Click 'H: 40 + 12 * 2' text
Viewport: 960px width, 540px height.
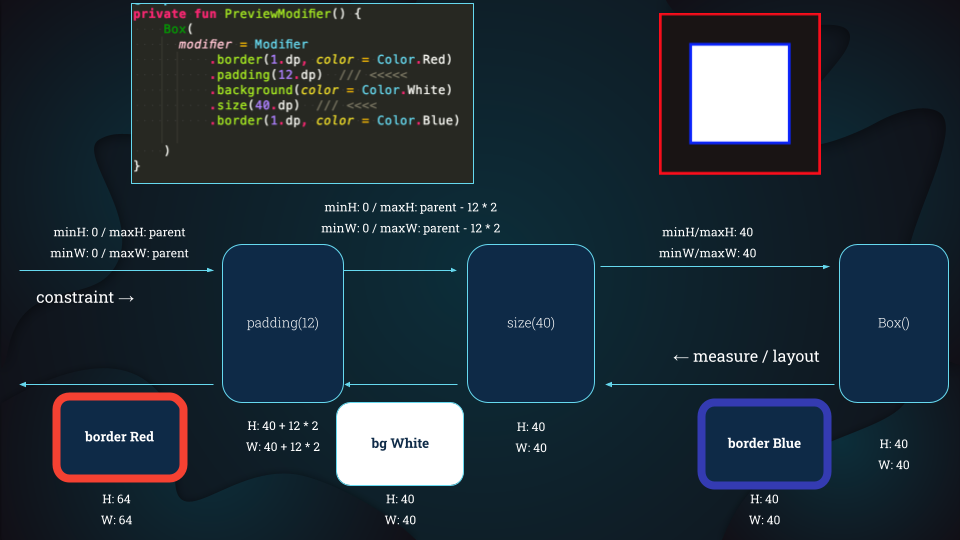coord(283,426)
